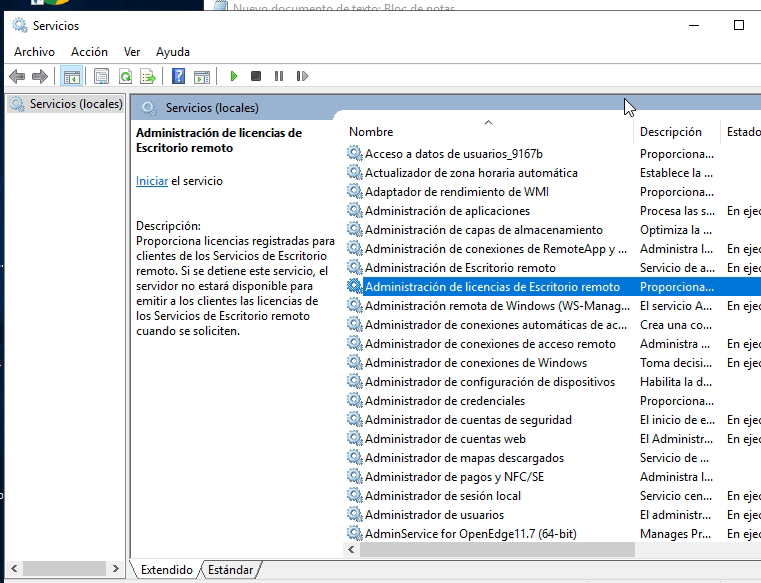Open the Acción menu
The image size is (761, 583).
tap(89, 52)
